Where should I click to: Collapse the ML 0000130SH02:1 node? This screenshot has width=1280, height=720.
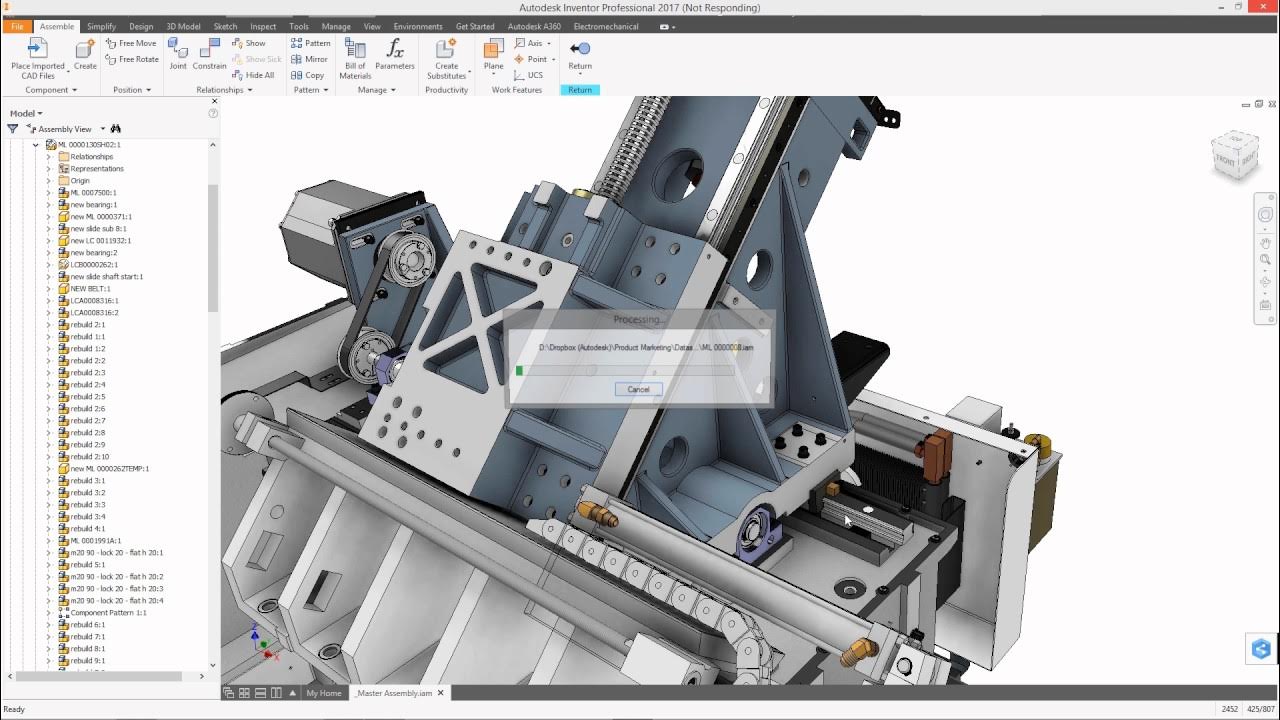click(36, 145)
